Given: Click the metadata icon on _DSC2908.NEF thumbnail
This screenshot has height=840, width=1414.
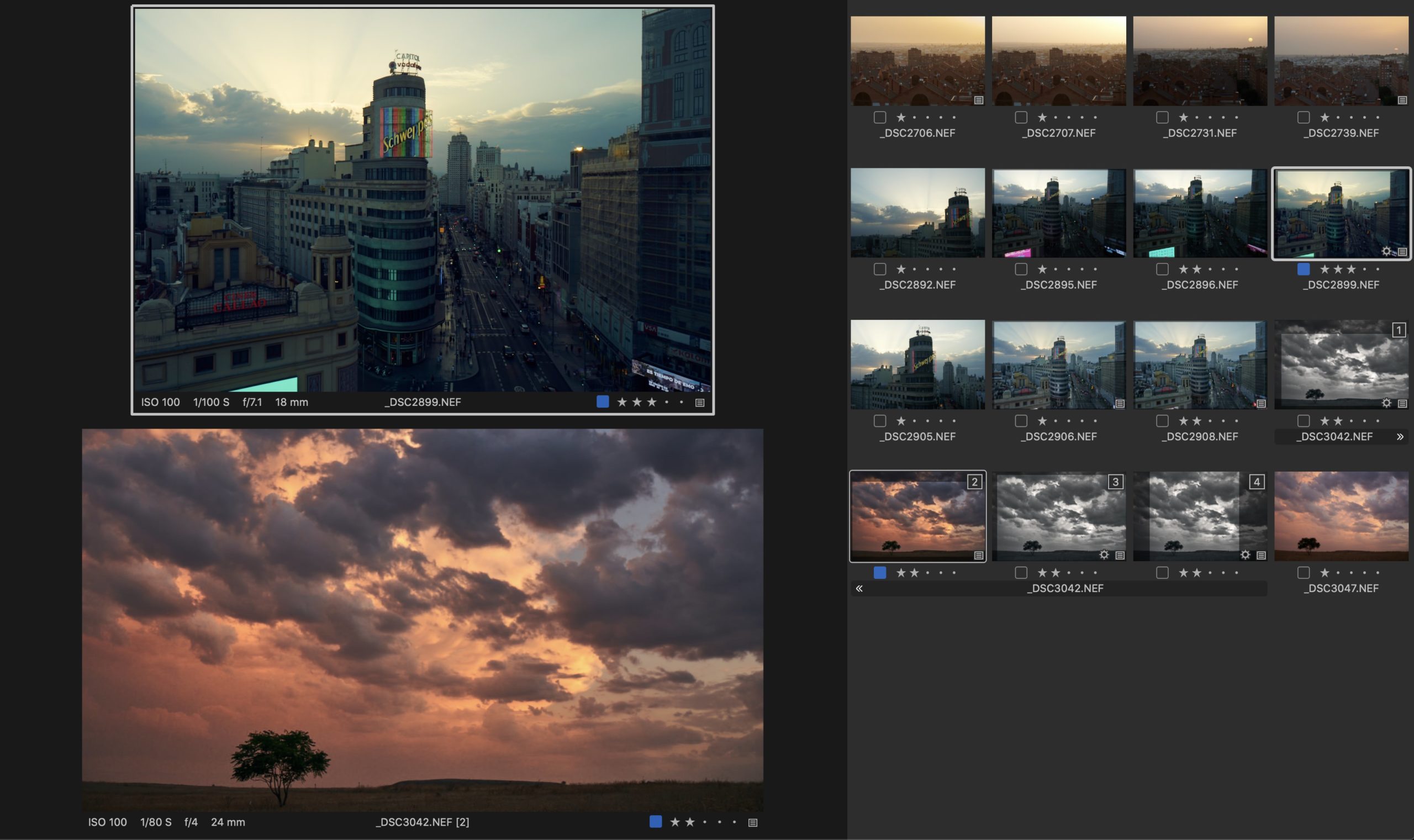Looking at the screenshot, I should click(1261, 404).
